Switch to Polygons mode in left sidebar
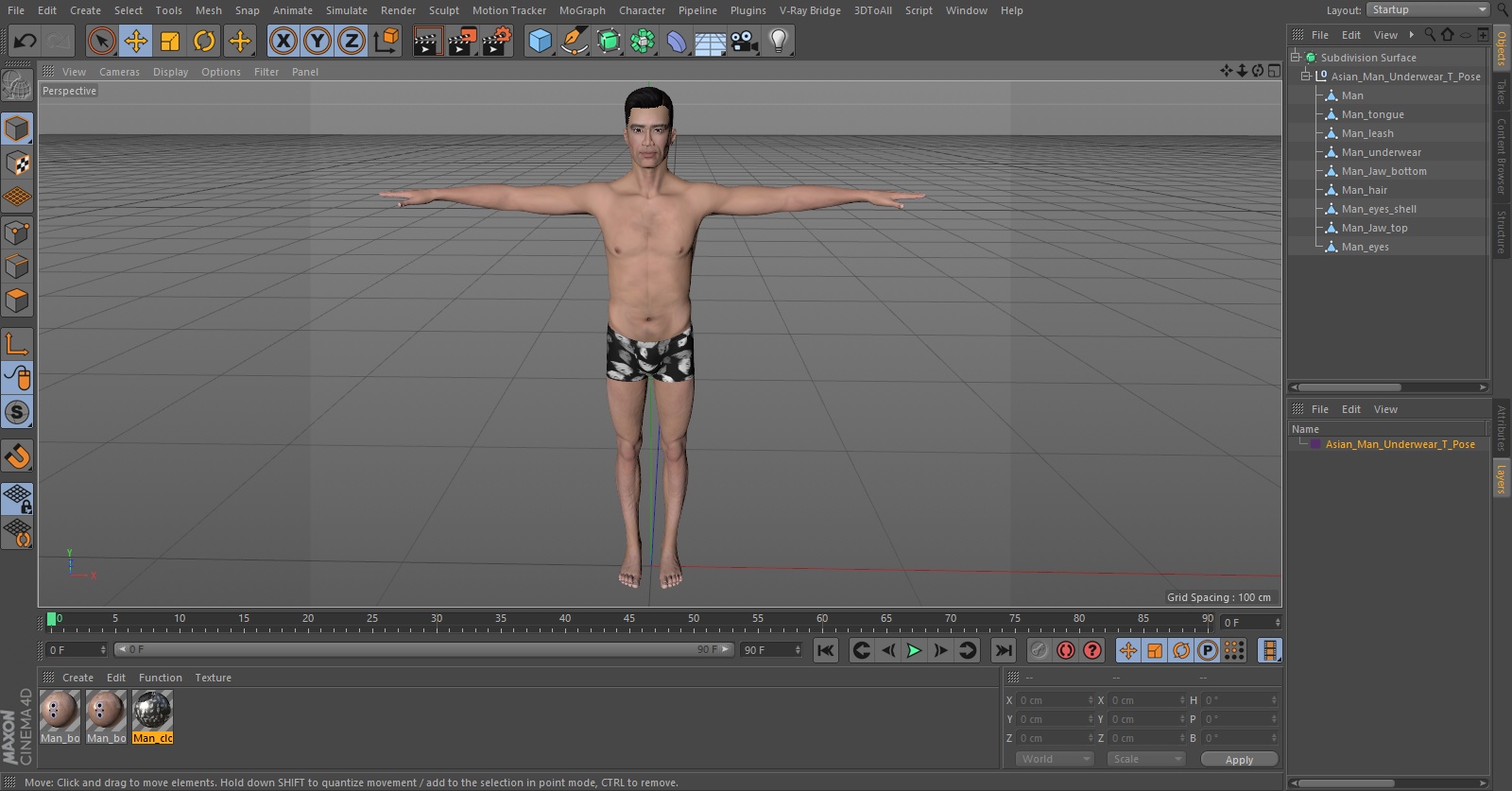Screen dimensions: 1512x791 pos(17,301)
